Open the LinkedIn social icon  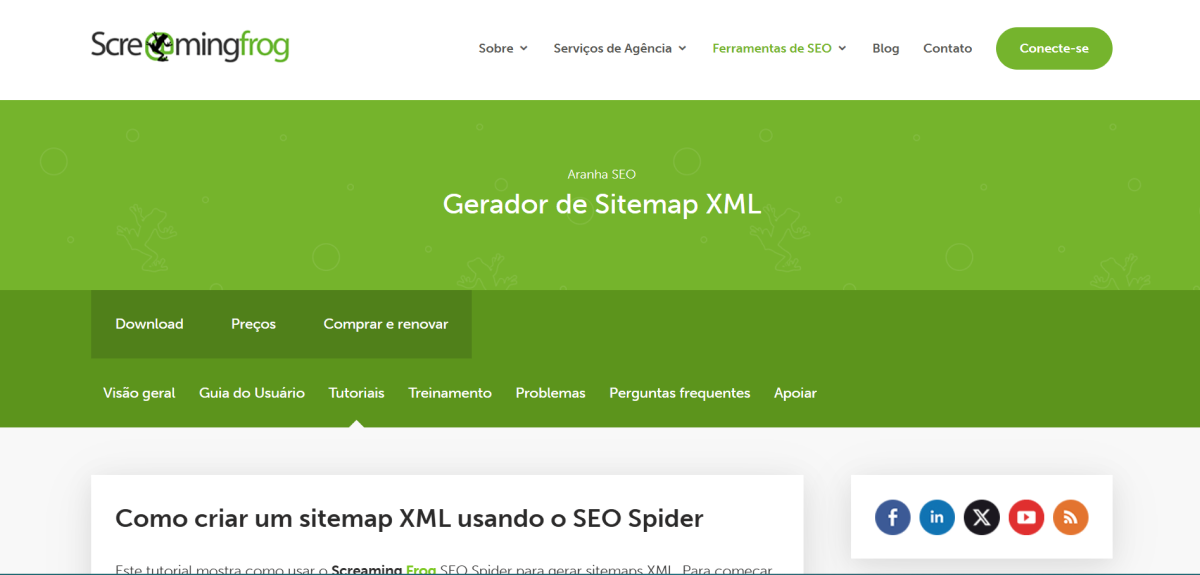[x=937, y=517]
